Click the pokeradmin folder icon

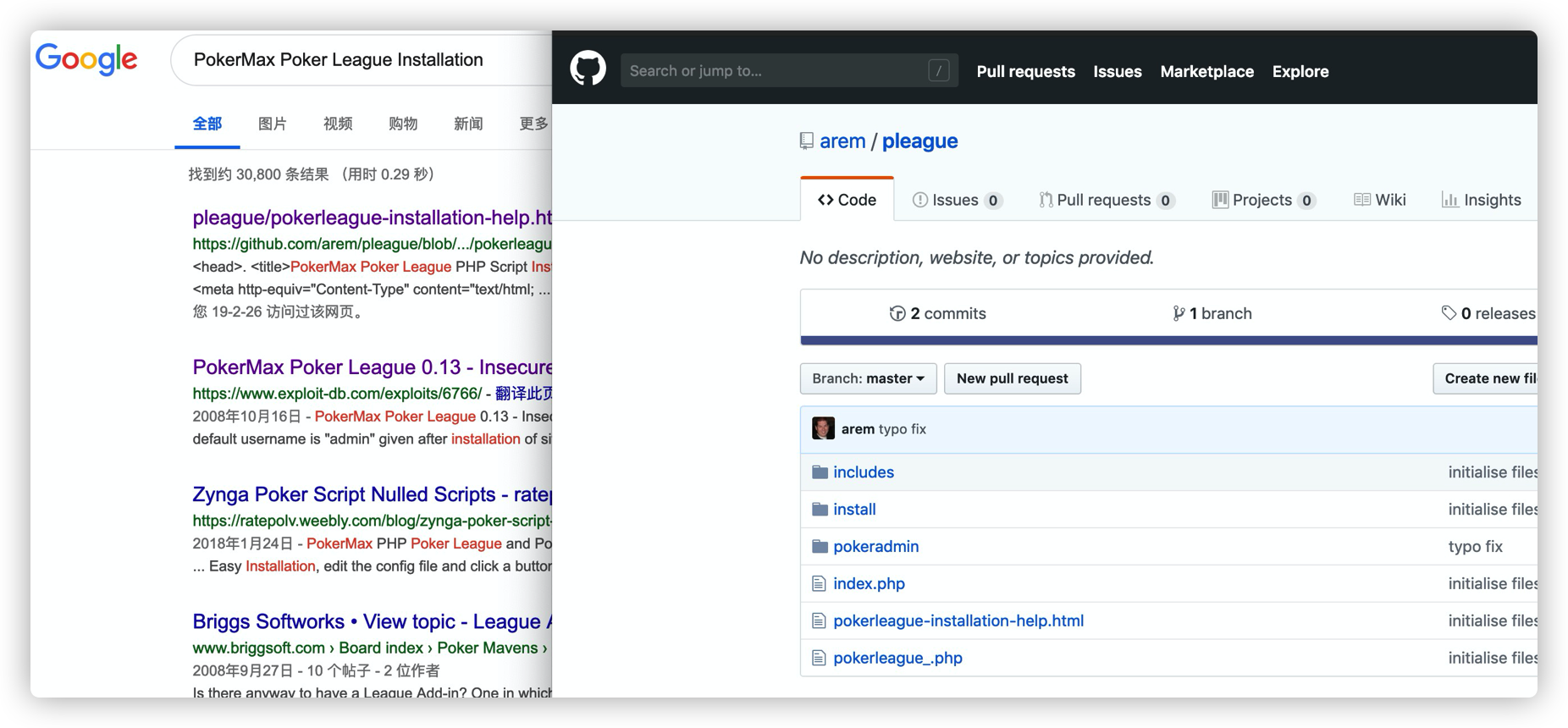(x=820, y=547)
